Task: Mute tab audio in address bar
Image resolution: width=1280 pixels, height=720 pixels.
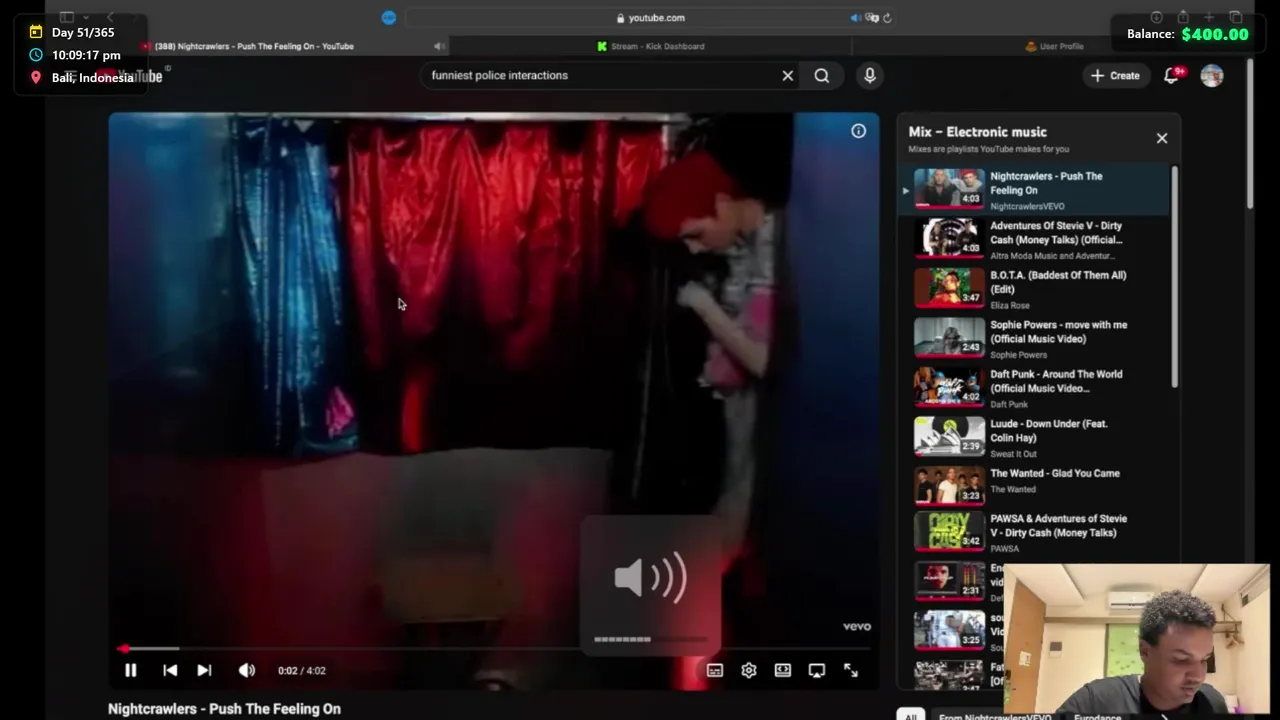Action: [x=855, y=18]
